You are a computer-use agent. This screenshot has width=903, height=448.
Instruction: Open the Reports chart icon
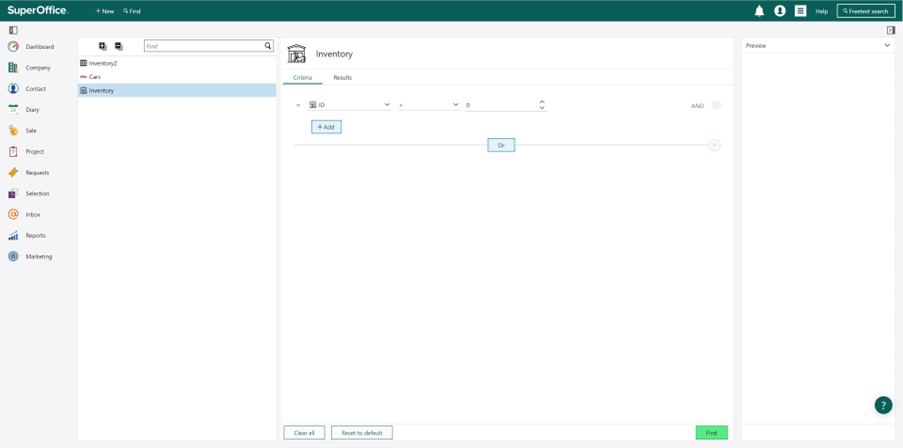[13, 236]
